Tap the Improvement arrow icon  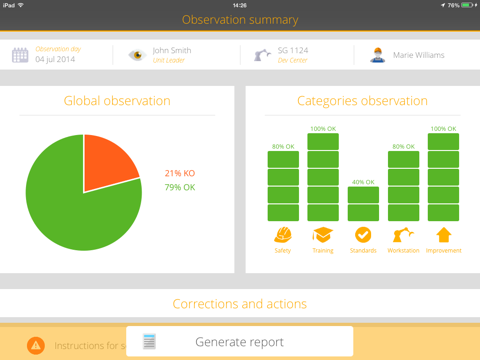coord(443,235)
